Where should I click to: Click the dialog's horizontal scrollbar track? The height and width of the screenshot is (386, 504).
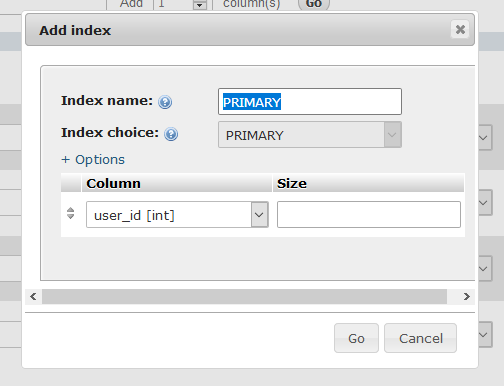pos(244,296)
